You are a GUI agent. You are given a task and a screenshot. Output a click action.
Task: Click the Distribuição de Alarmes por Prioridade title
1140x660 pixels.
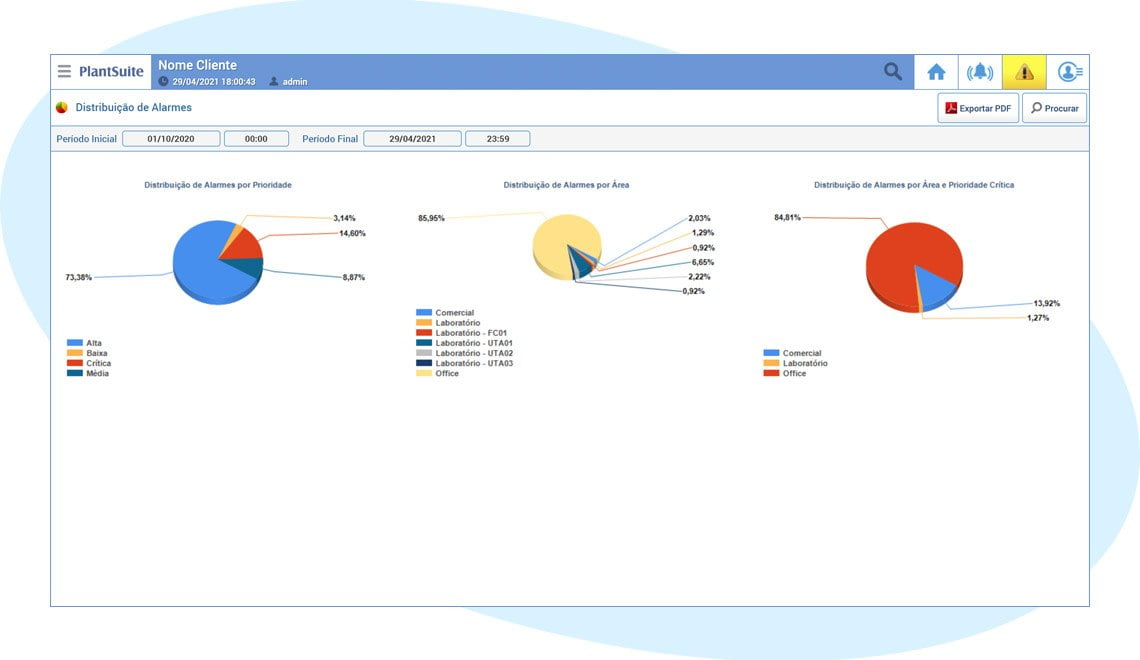click(x=217, y=185)
